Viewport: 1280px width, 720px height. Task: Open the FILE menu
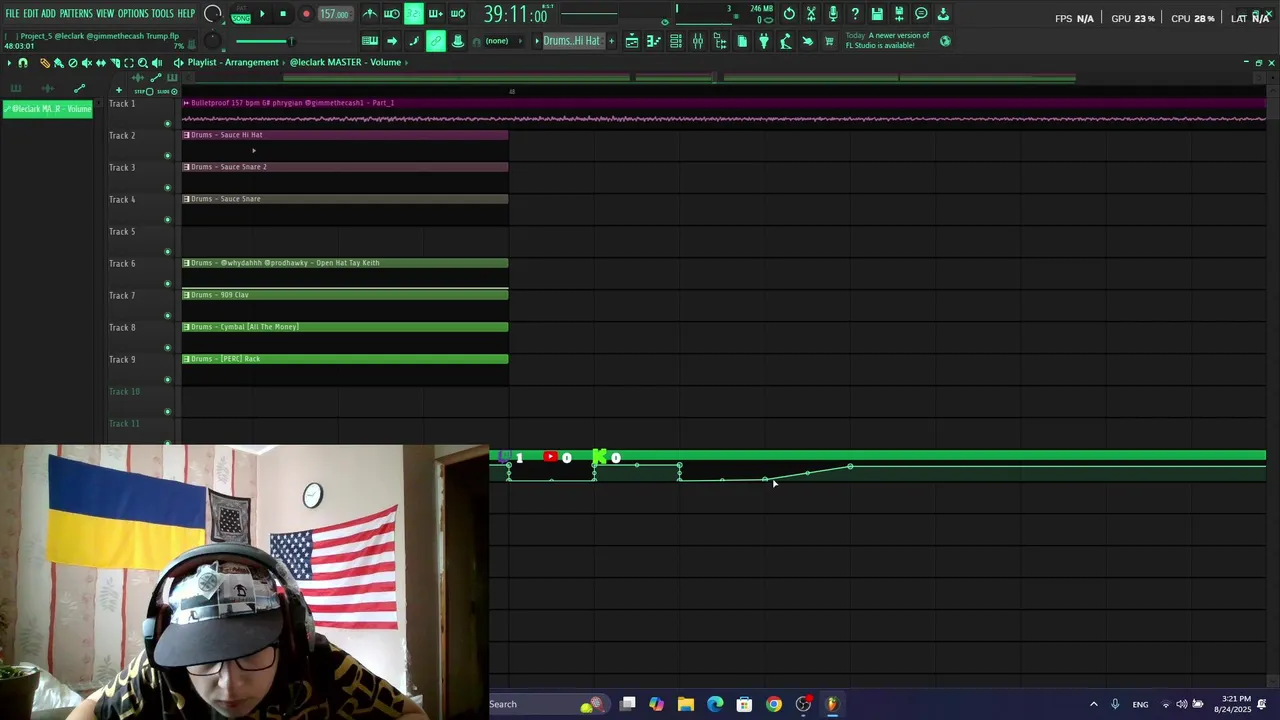(12, 14)
